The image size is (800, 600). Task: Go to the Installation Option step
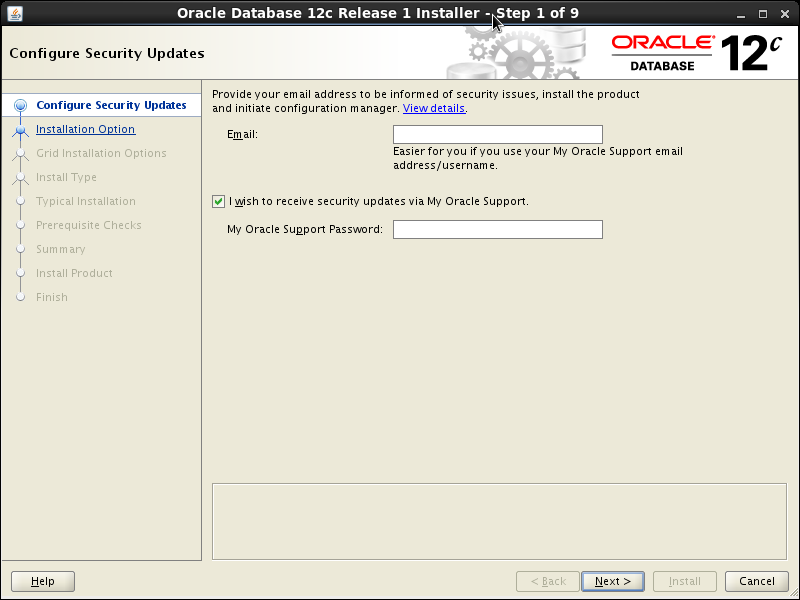click(86, 129)
